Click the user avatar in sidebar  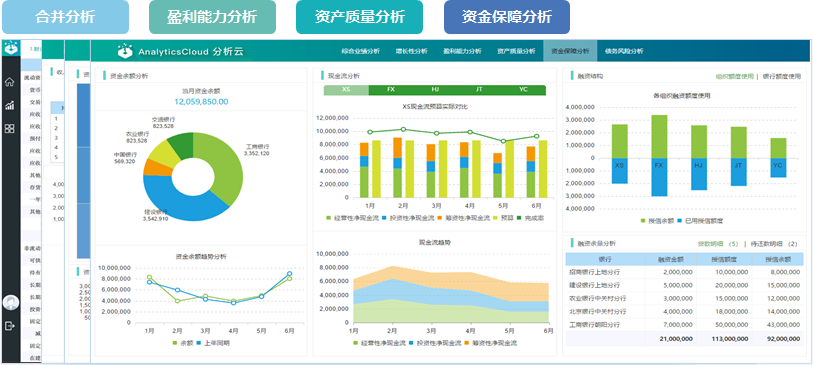(10, 303)
